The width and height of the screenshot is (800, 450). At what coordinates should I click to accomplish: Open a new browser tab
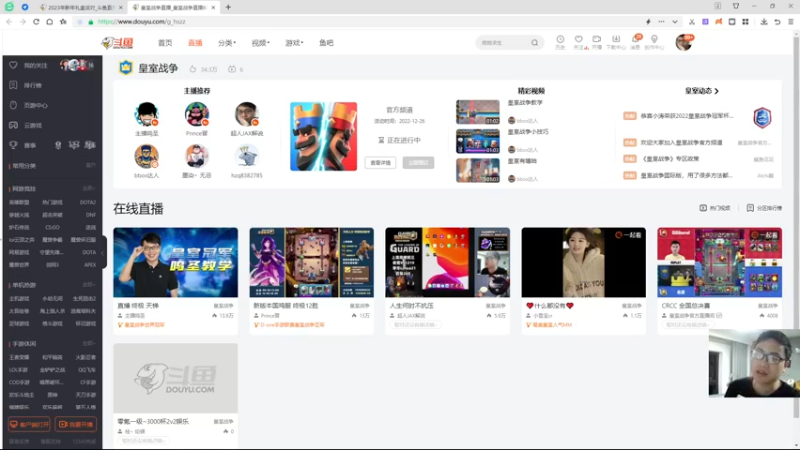tap(228, 7)
